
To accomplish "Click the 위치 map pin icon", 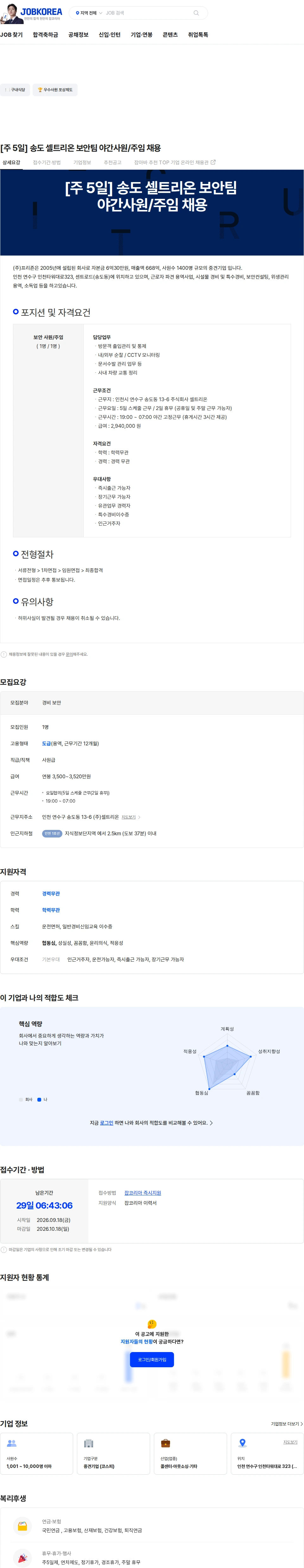I will click(x=243, y=1443).
